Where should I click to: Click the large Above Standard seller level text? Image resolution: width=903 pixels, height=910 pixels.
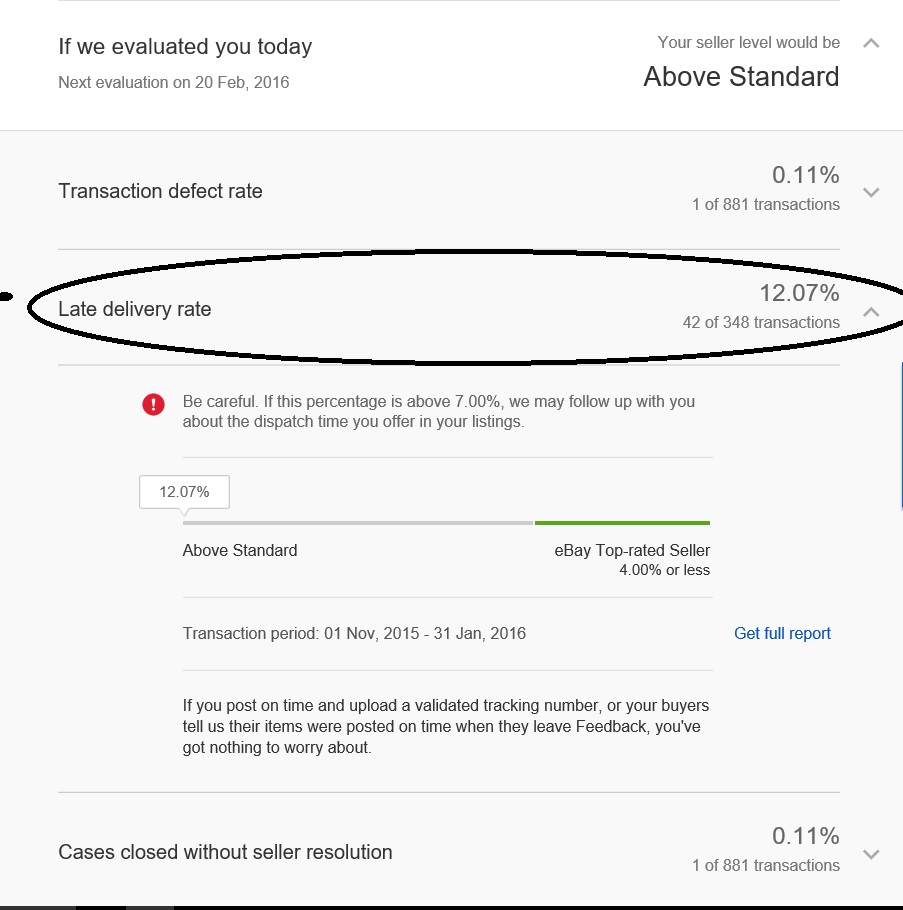point(741,77)
